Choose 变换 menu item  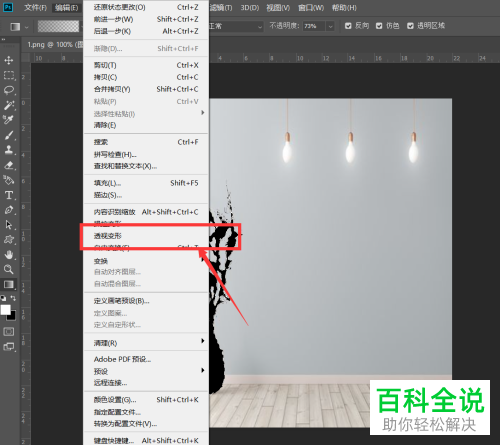point(146,261)
